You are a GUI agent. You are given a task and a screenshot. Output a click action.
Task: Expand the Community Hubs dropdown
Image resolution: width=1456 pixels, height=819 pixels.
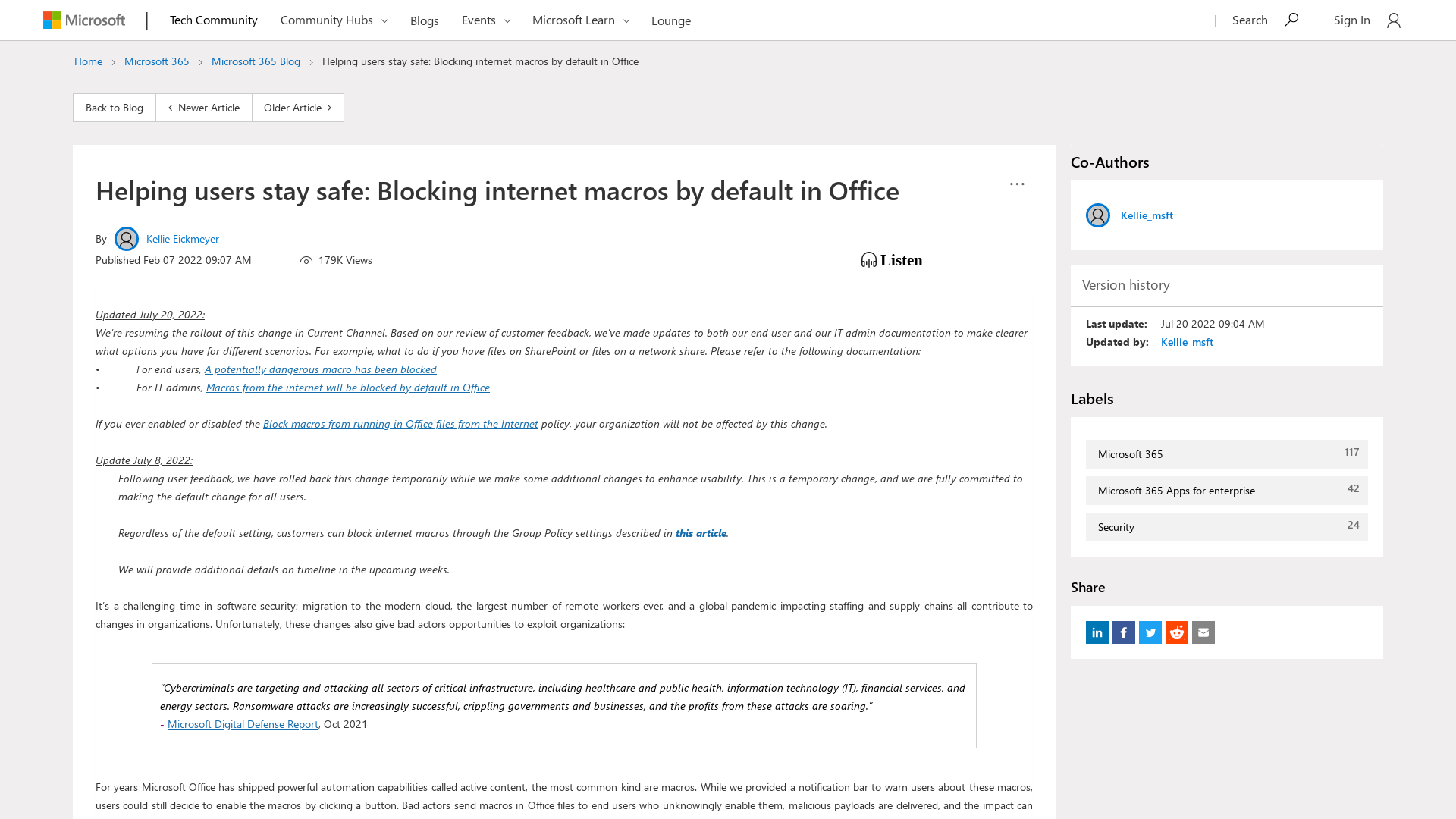334,20
